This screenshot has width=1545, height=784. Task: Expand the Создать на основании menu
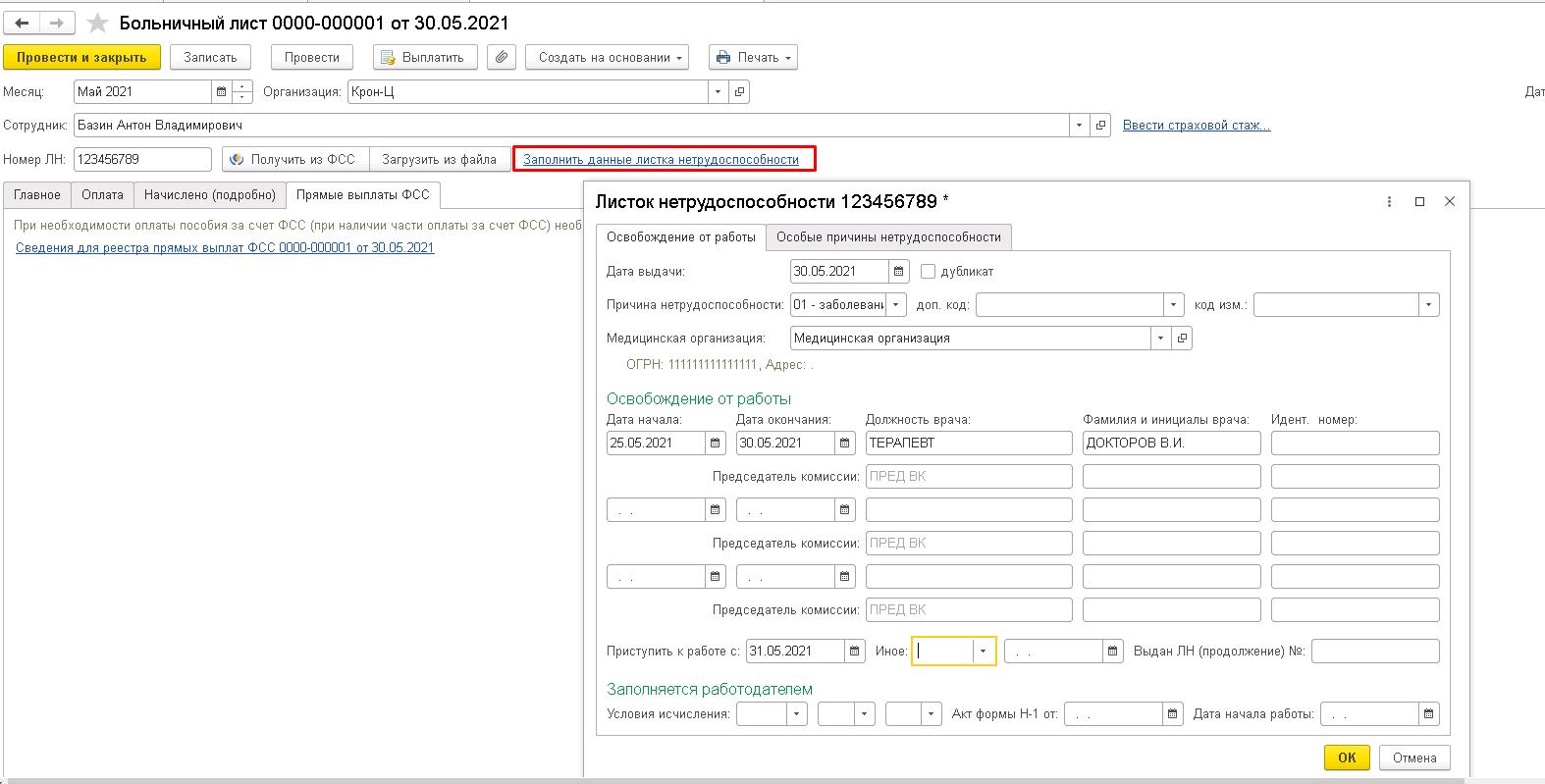click(x=607, y=57)
